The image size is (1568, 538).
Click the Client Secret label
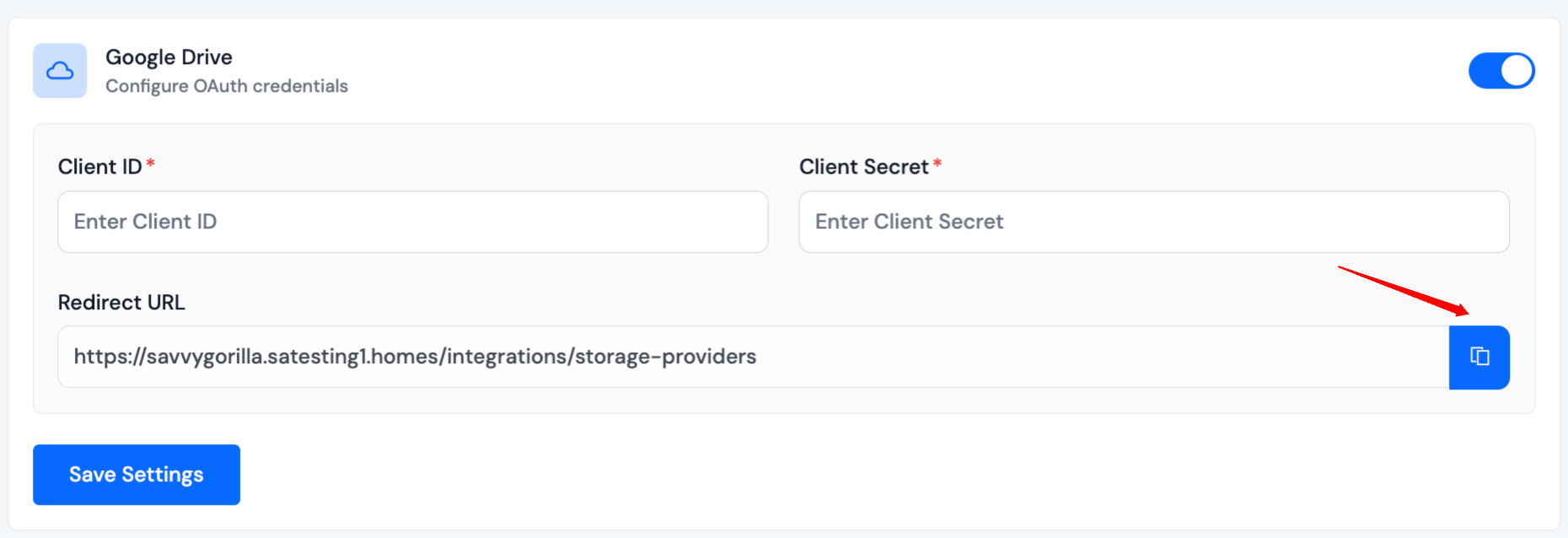click(866, 166)
